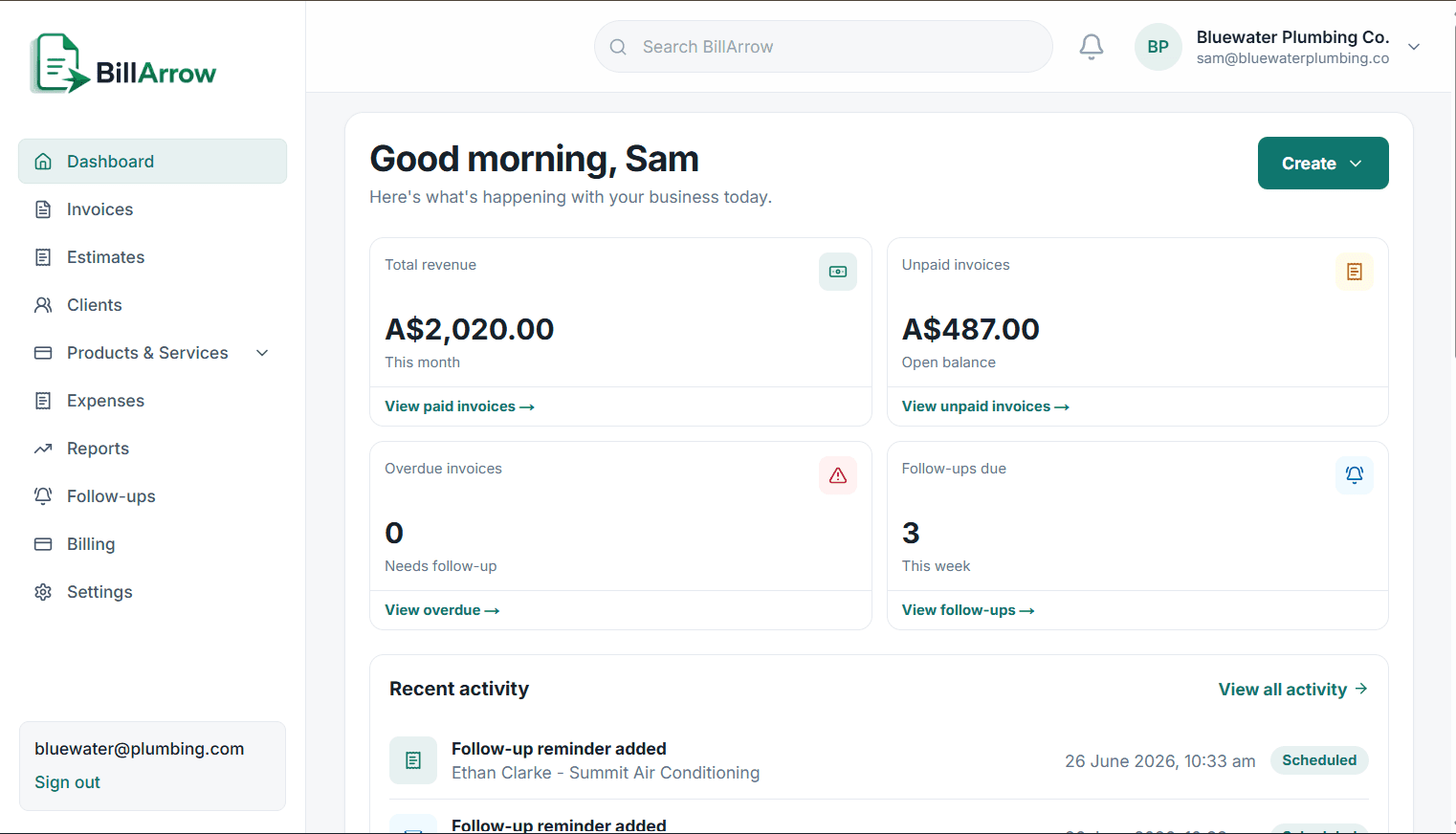Viewport: 1456px width, 834px height.
Task: Click the Clients people icon
Action: pyautogui.click(x=43, y=305)
